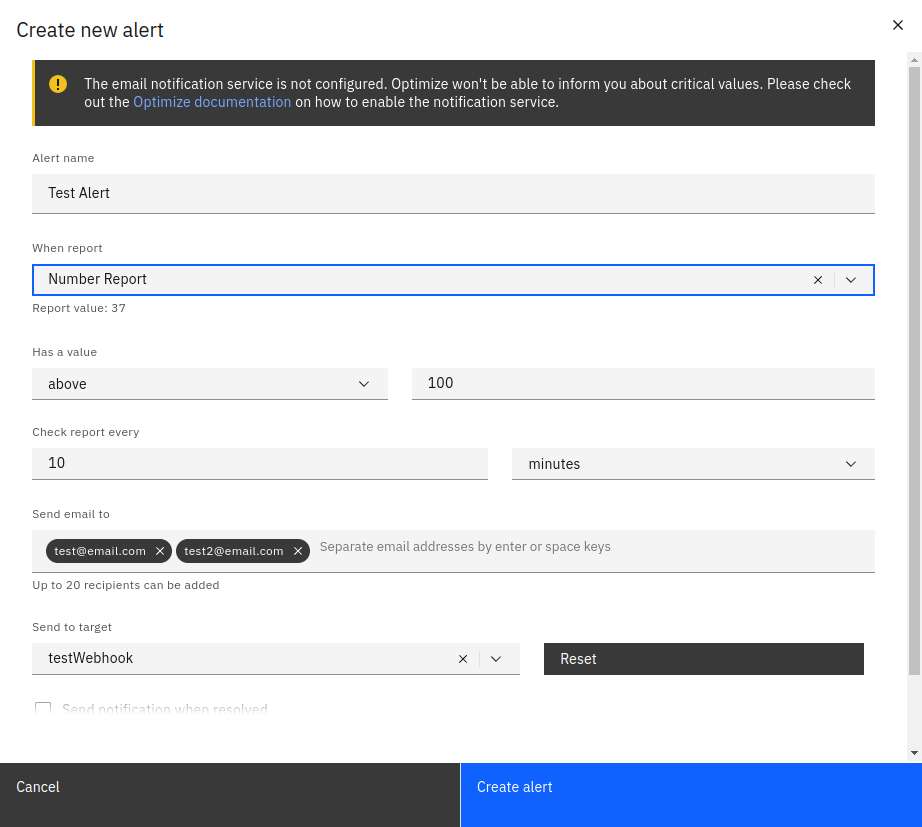Click the warning icon in the notification banner

(x=60, y=85)
